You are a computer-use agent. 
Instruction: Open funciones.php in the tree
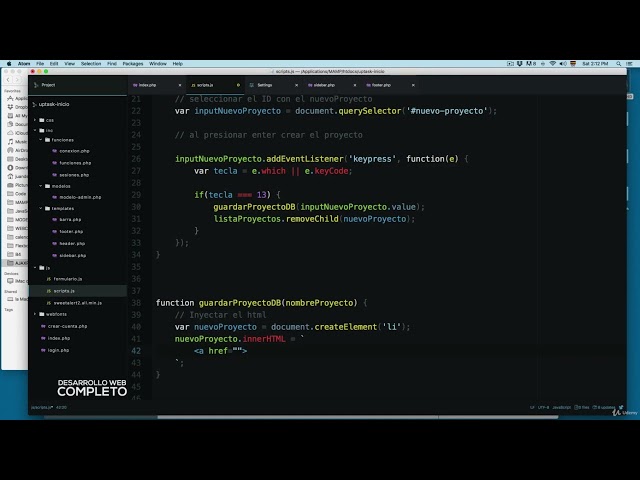[75, 163]
